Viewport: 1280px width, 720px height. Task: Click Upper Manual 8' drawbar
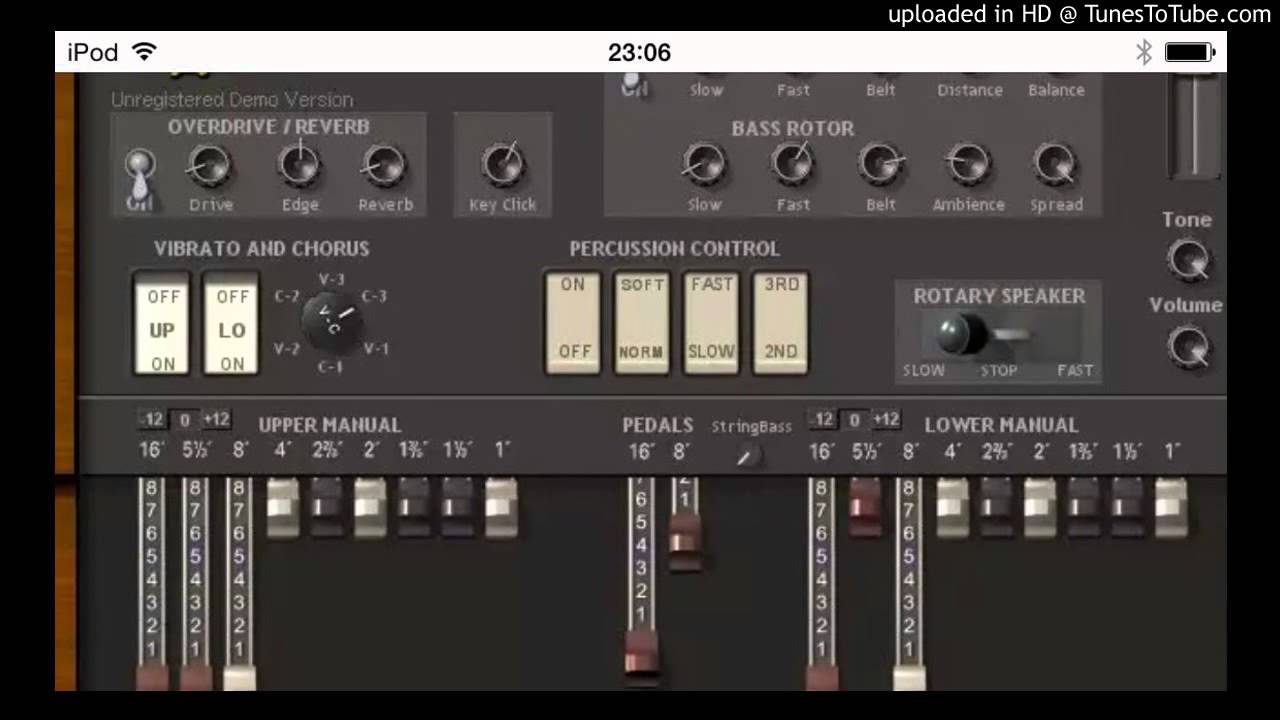click(x=238, y=584)
